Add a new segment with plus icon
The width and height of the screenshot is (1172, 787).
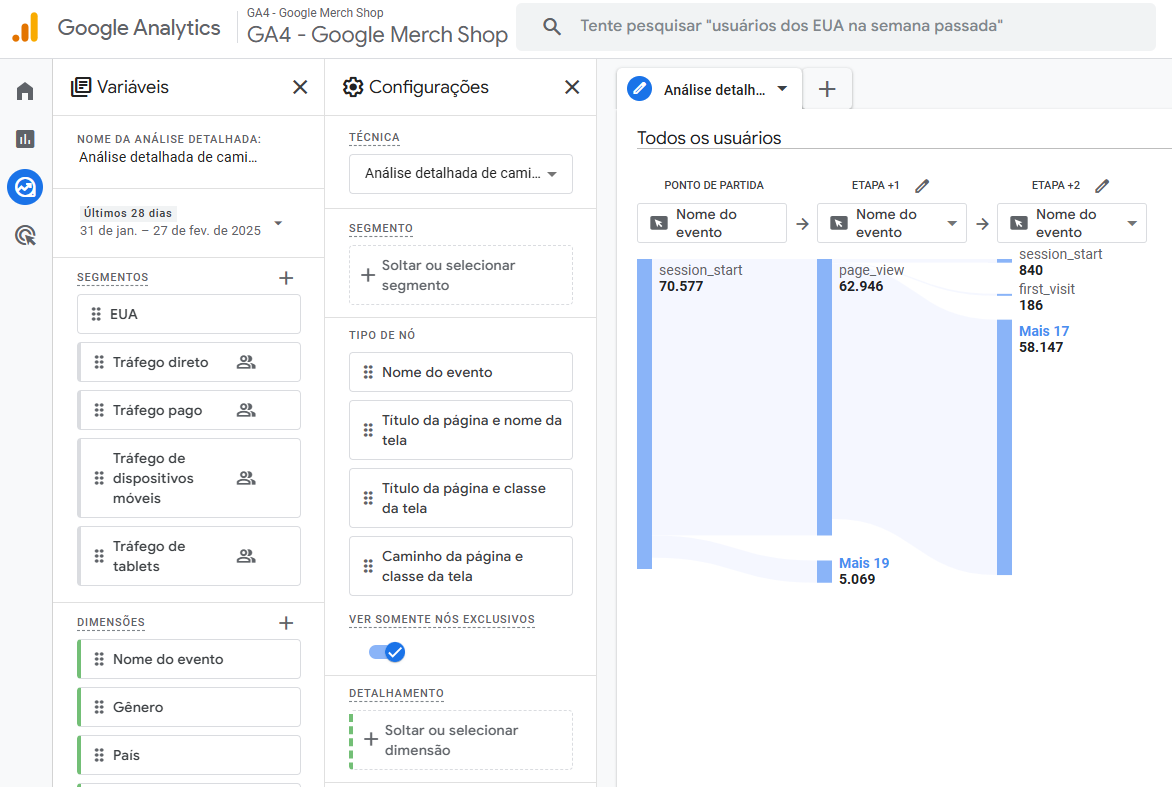coord(286,278)
